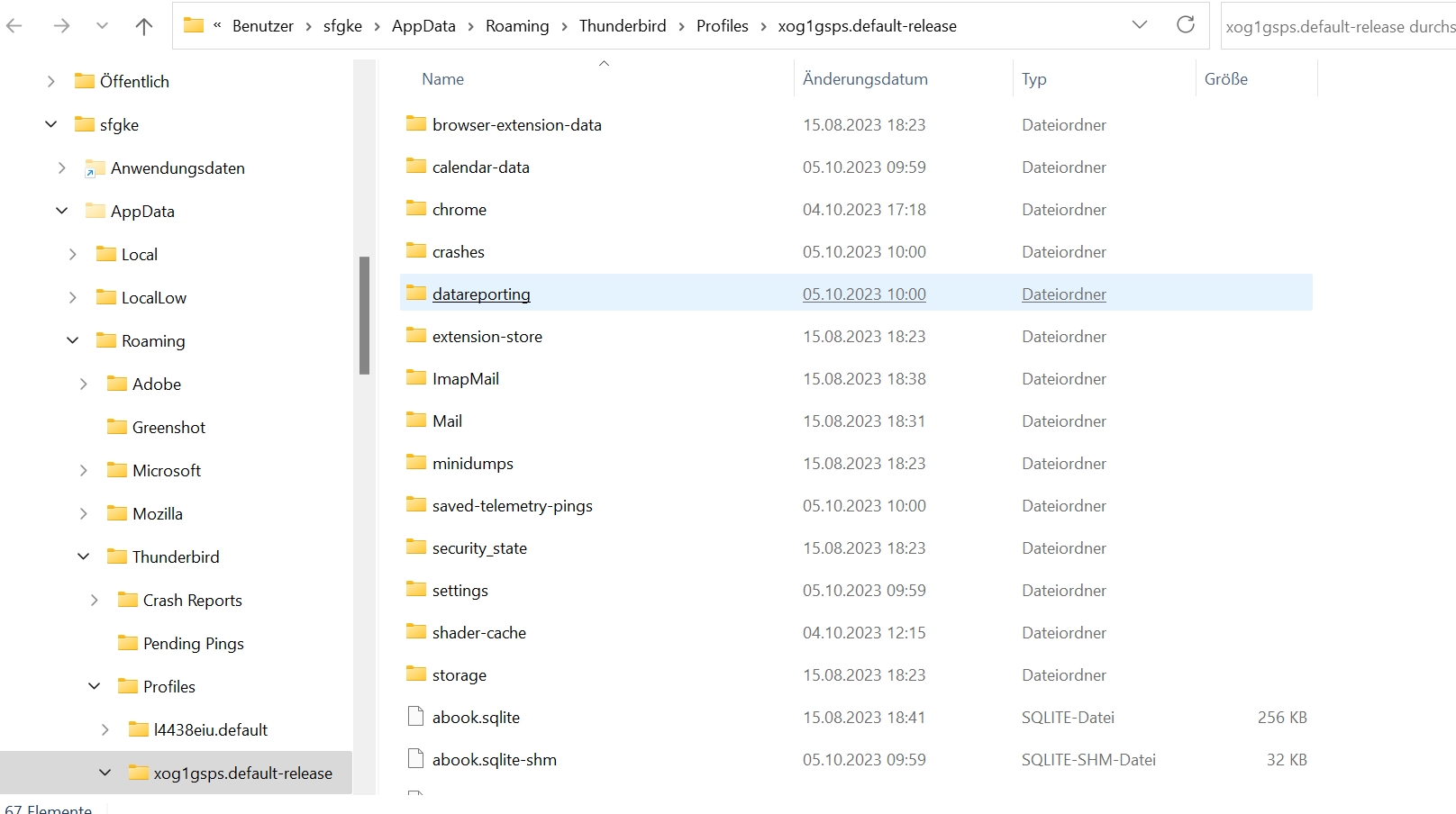Sort files by Größe column
This screenshot has height=814, width=1456.
pyautogui.click(x=1226, y=79)
